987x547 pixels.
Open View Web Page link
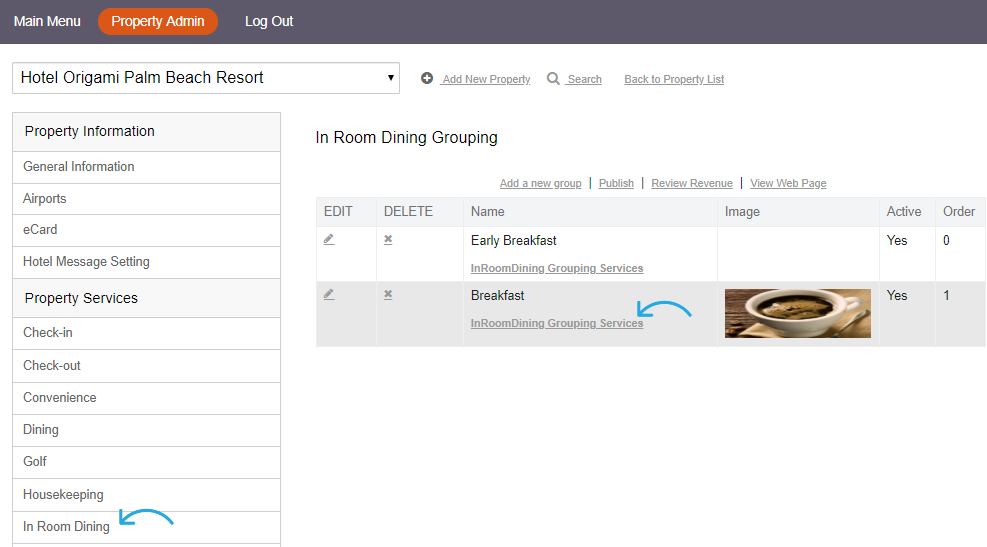[x=788, y=183]
